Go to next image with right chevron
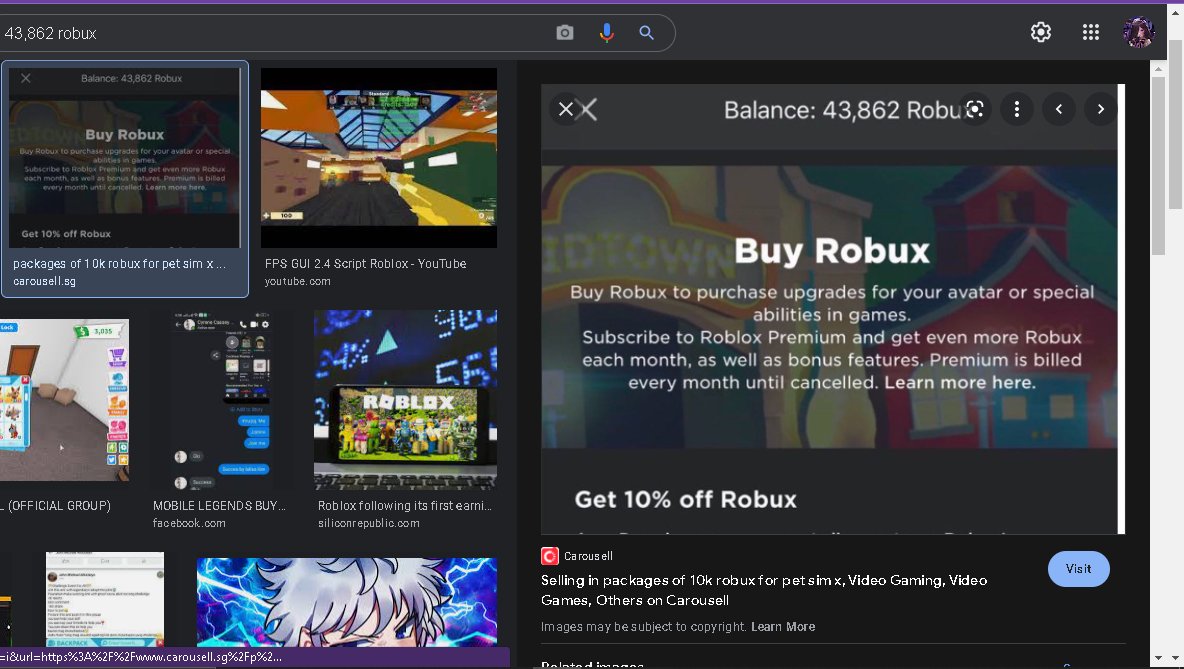Viewport: 1184px width, 669px height. (x=1101, y=109)
